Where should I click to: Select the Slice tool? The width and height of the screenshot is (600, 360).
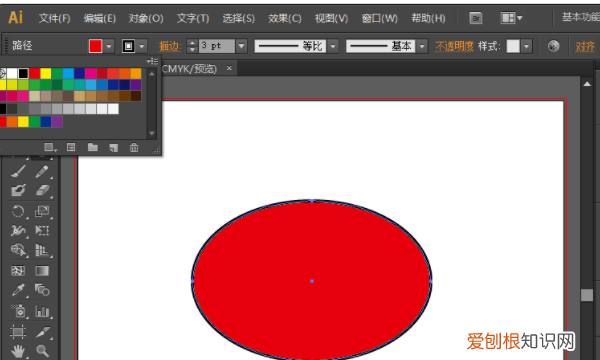42,332
